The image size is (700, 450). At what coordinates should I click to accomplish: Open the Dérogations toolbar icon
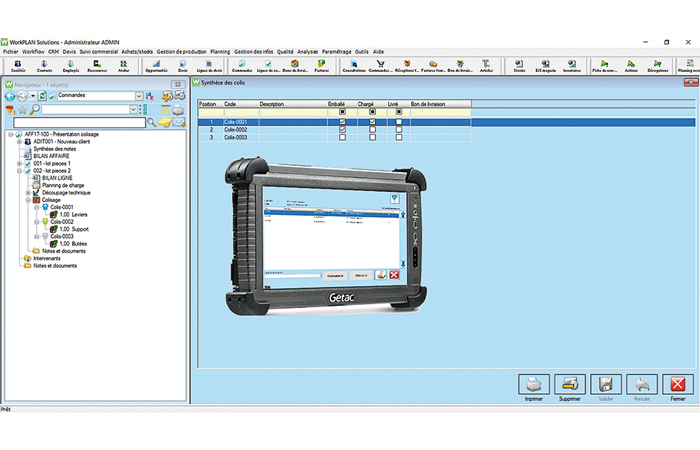point(658,66)
